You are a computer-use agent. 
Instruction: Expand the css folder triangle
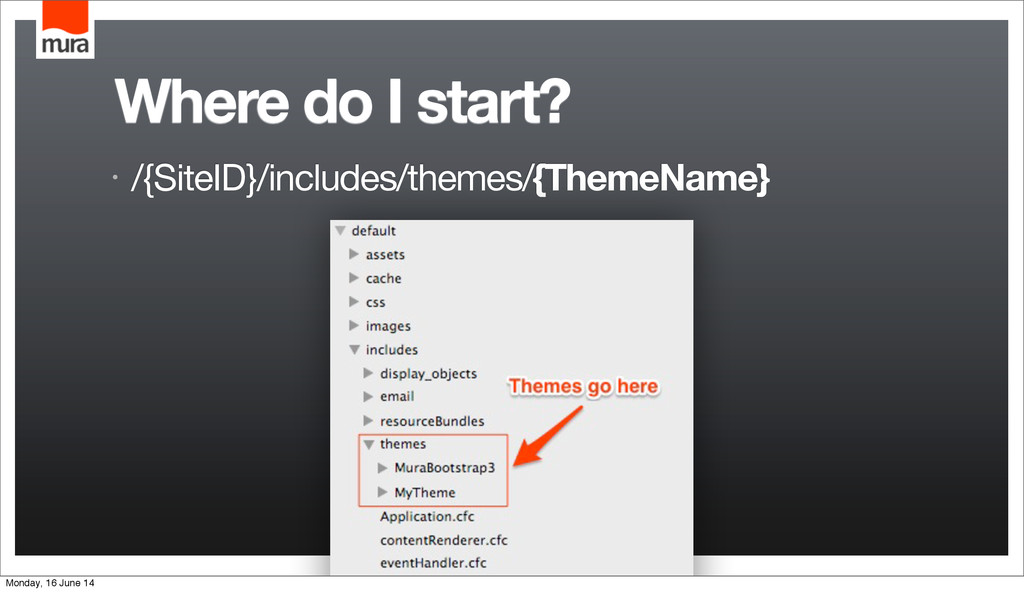(x=354, y=302)
